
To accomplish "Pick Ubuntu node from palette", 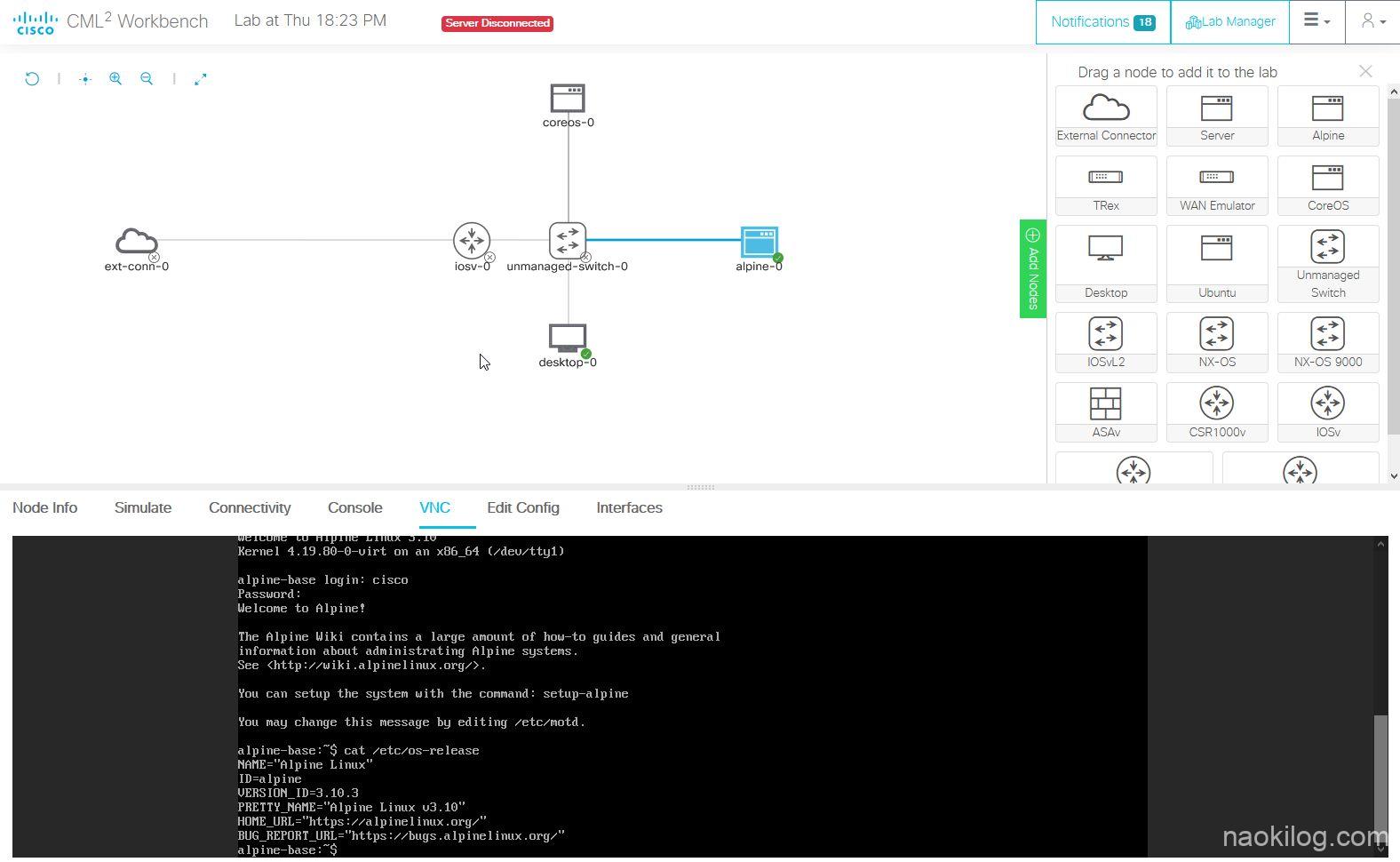I will coord(1217,263).
